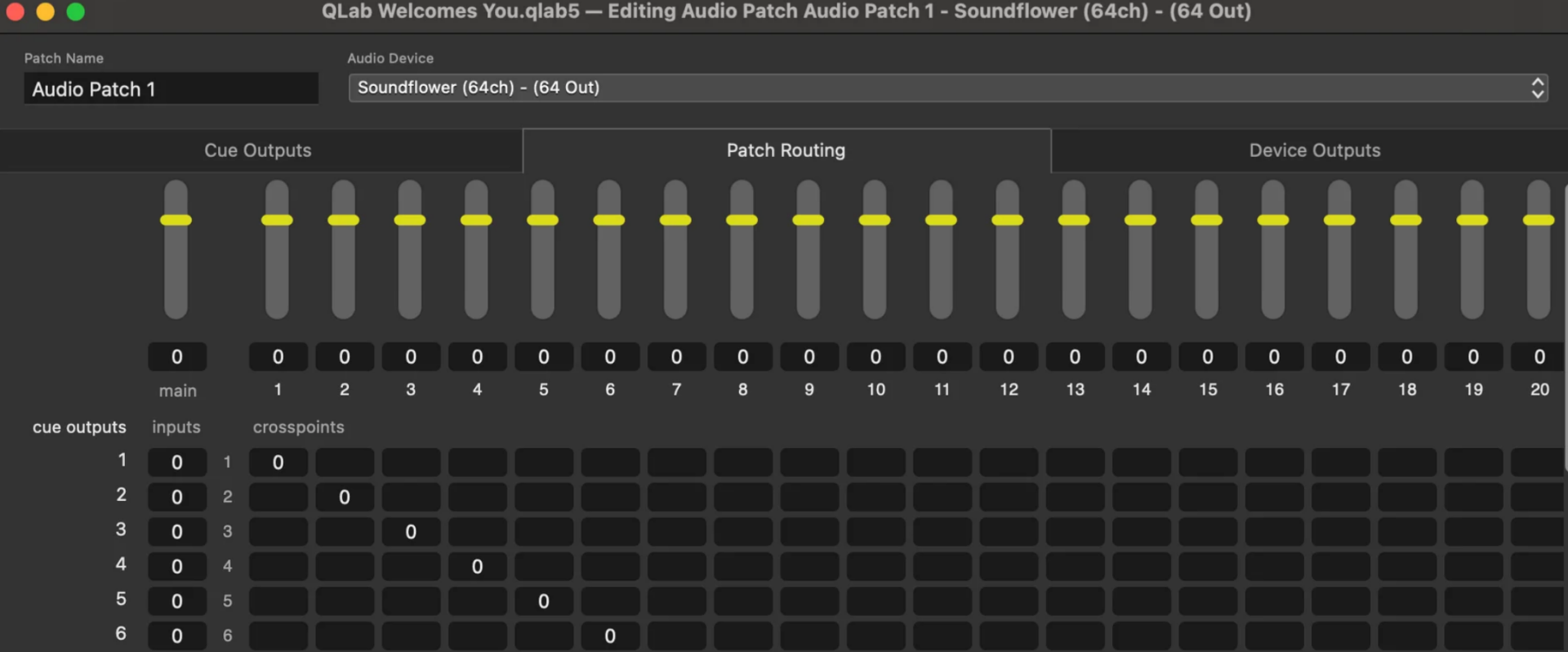Click the 'cue outputs' label
The height and width of the screenshot is (652, 1568).
(79, 427)
